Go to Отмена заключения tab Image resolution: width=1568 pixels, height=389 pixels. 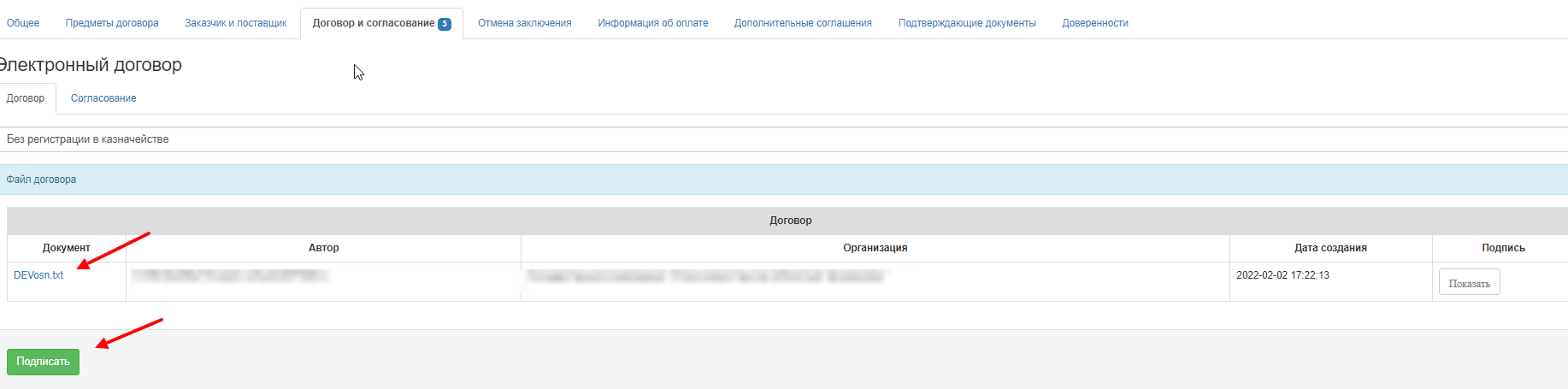point(524,23)
